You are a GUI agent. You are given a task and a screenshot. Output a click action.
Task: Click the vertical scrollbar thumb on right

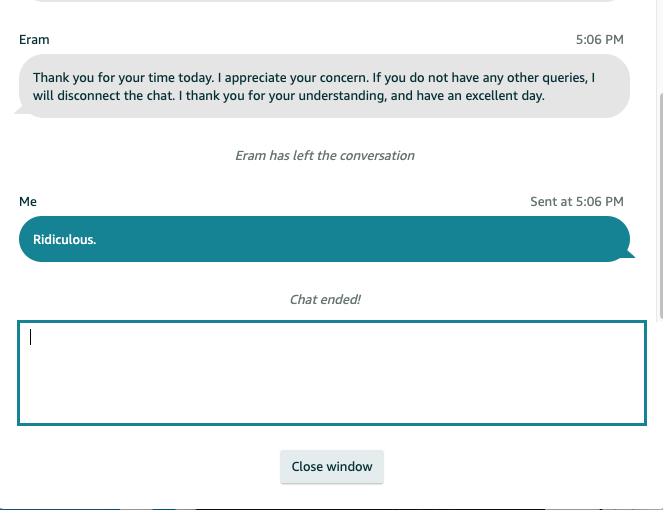tap(660, 205)
